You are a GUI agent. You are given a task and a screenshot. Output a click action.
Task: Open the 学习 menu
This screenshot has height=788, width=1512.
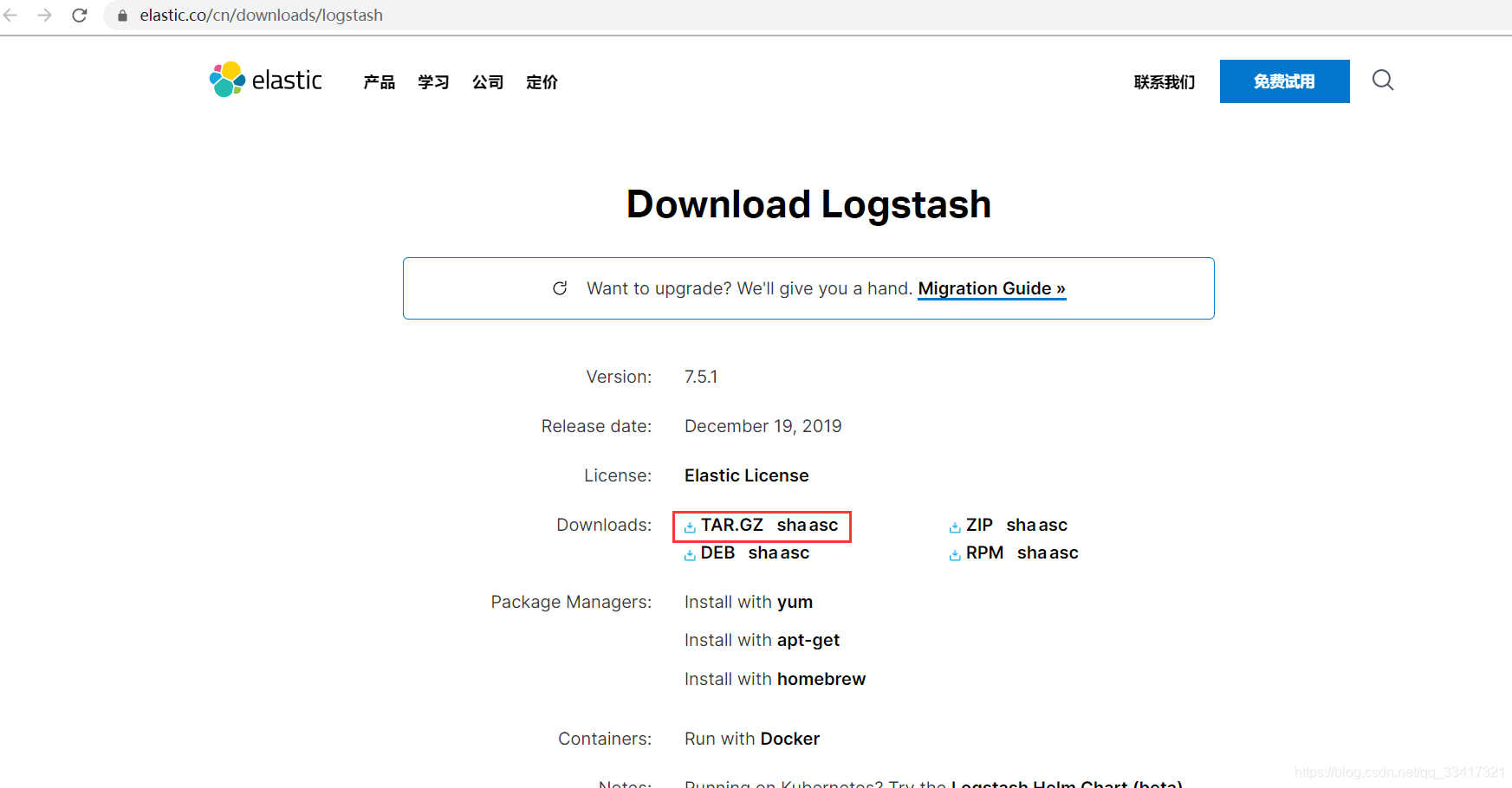pyautogui.click(x=433, y=82)
